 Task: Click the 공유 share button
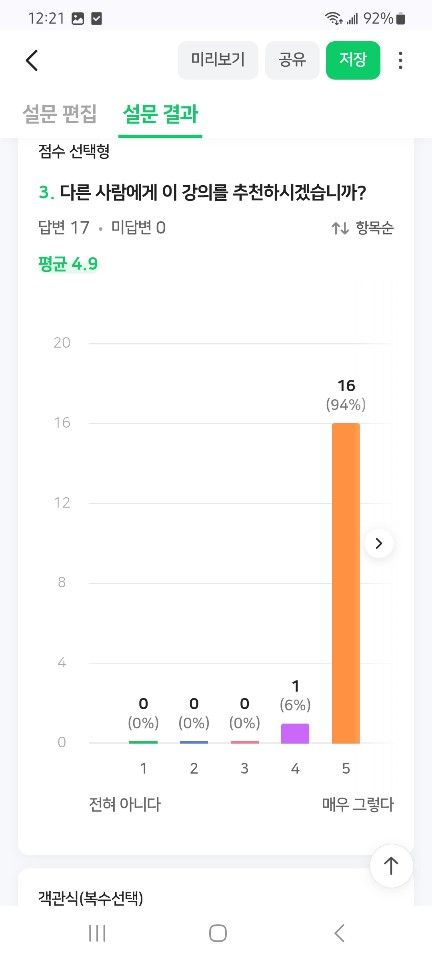(292, 60)
